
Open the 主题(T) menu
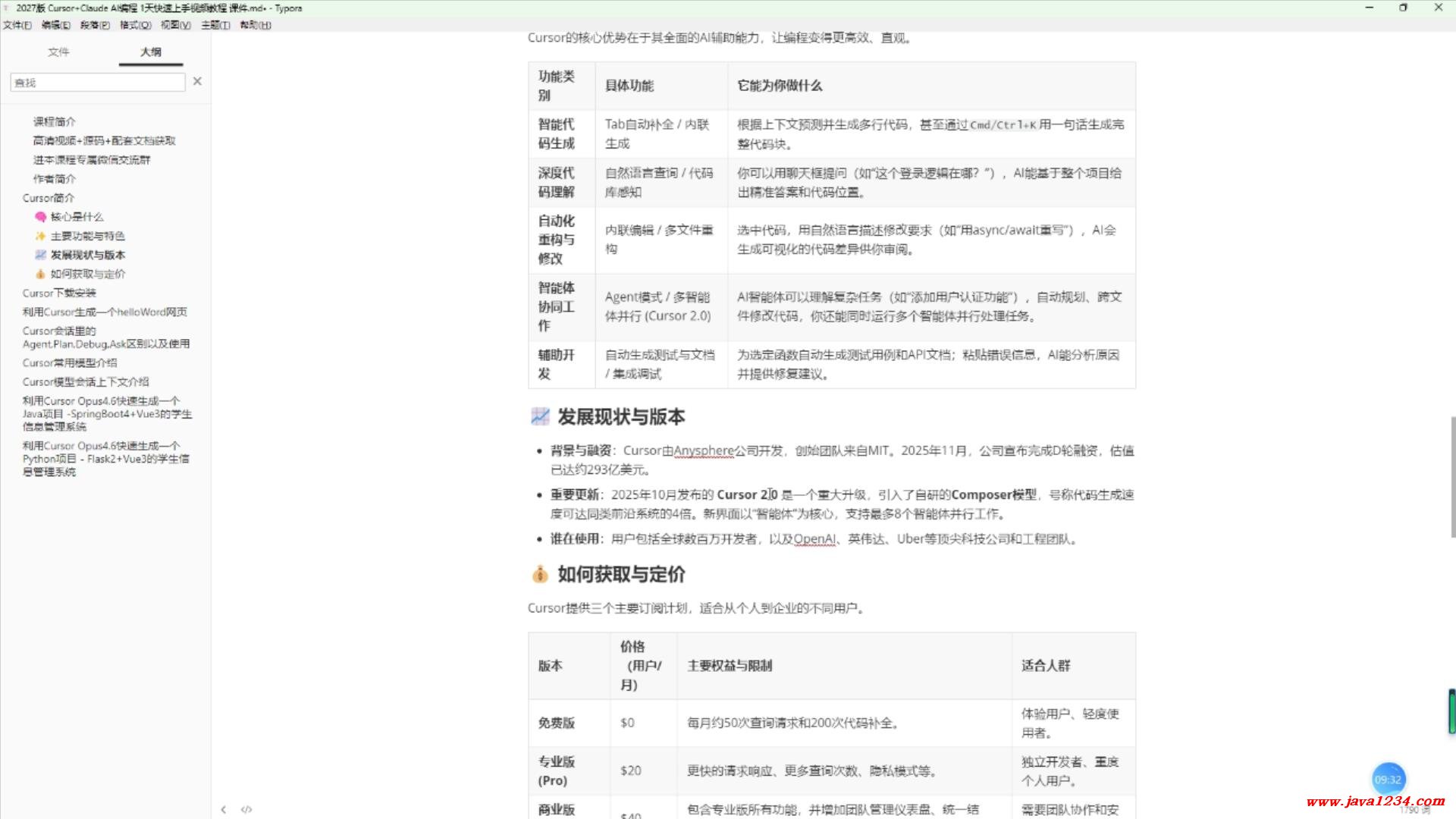[x=215, y=25]
